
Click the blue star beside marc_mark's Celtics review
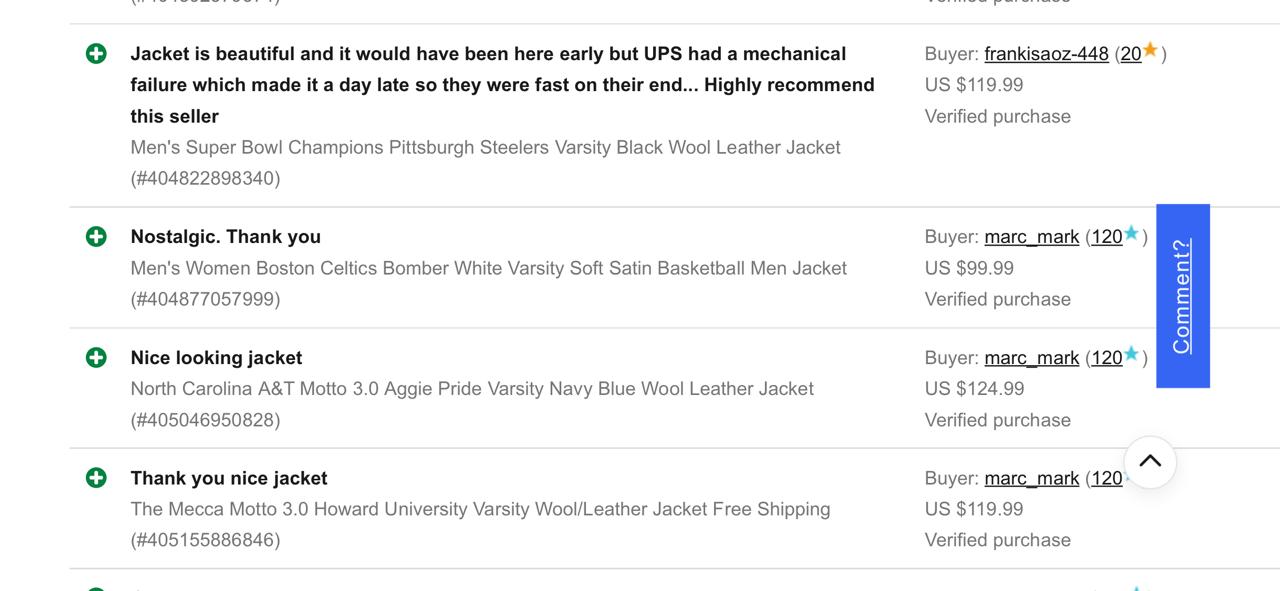(x=1132, y=232)
